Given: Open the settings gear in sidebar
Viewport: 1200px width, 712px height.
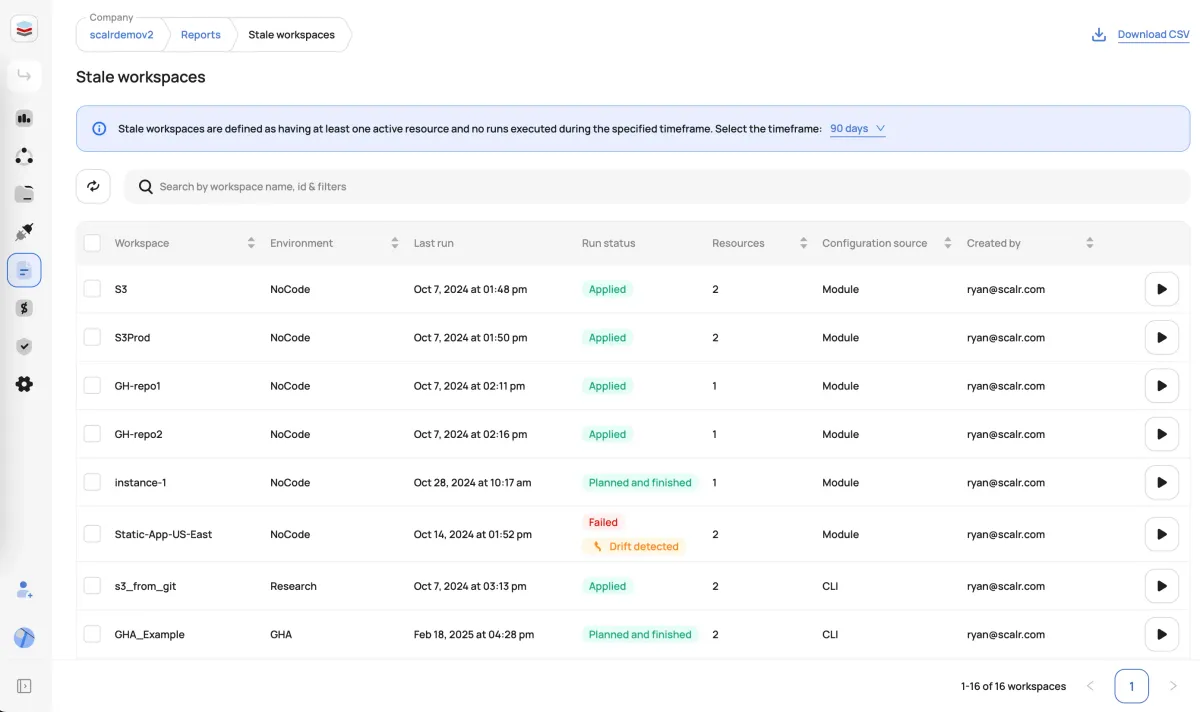Looking at the screenshot, I should pyautogui.click(x=24, y=384).
